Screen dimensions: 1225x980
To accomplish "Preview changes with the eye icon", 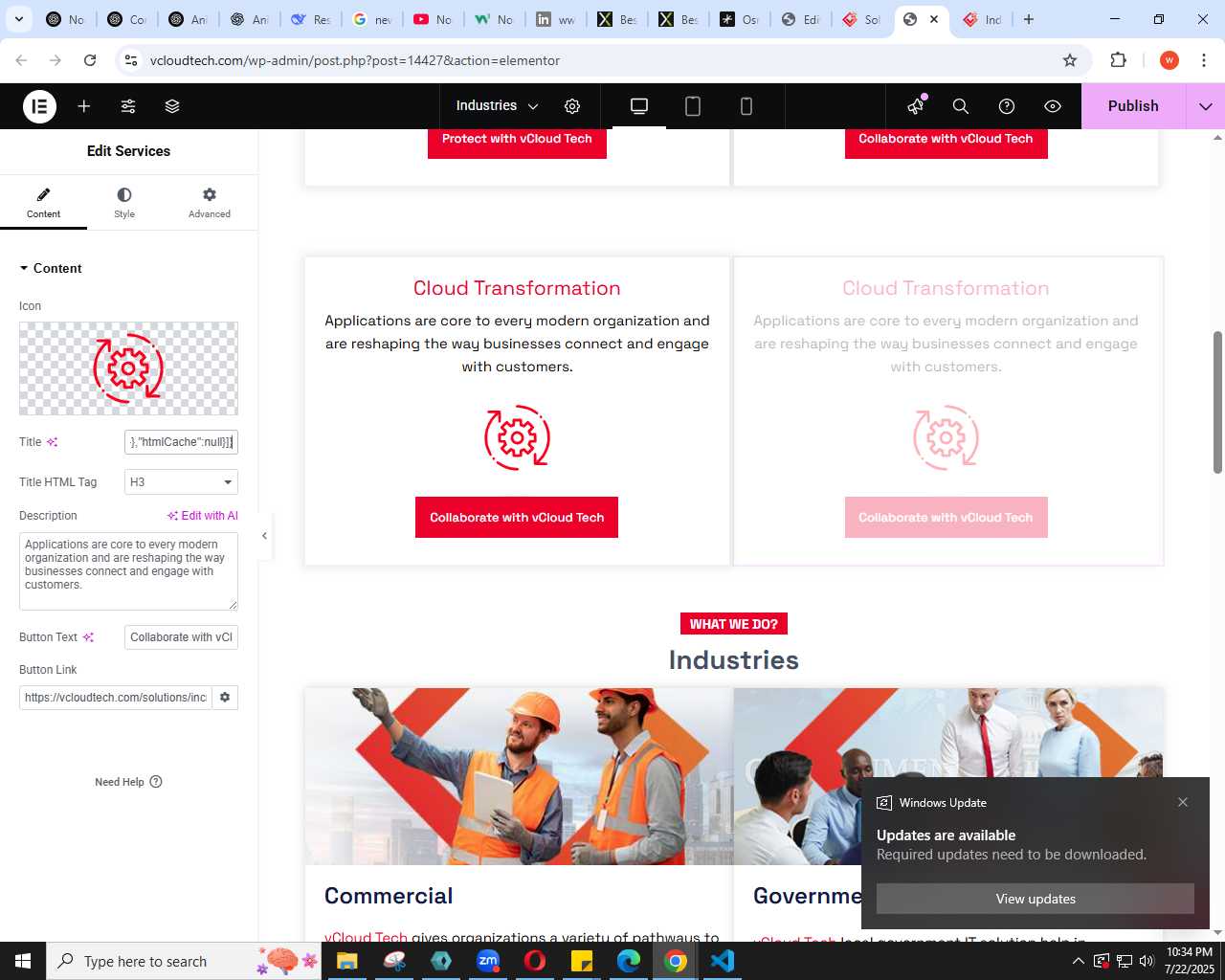I will [x=1053, y=106].
